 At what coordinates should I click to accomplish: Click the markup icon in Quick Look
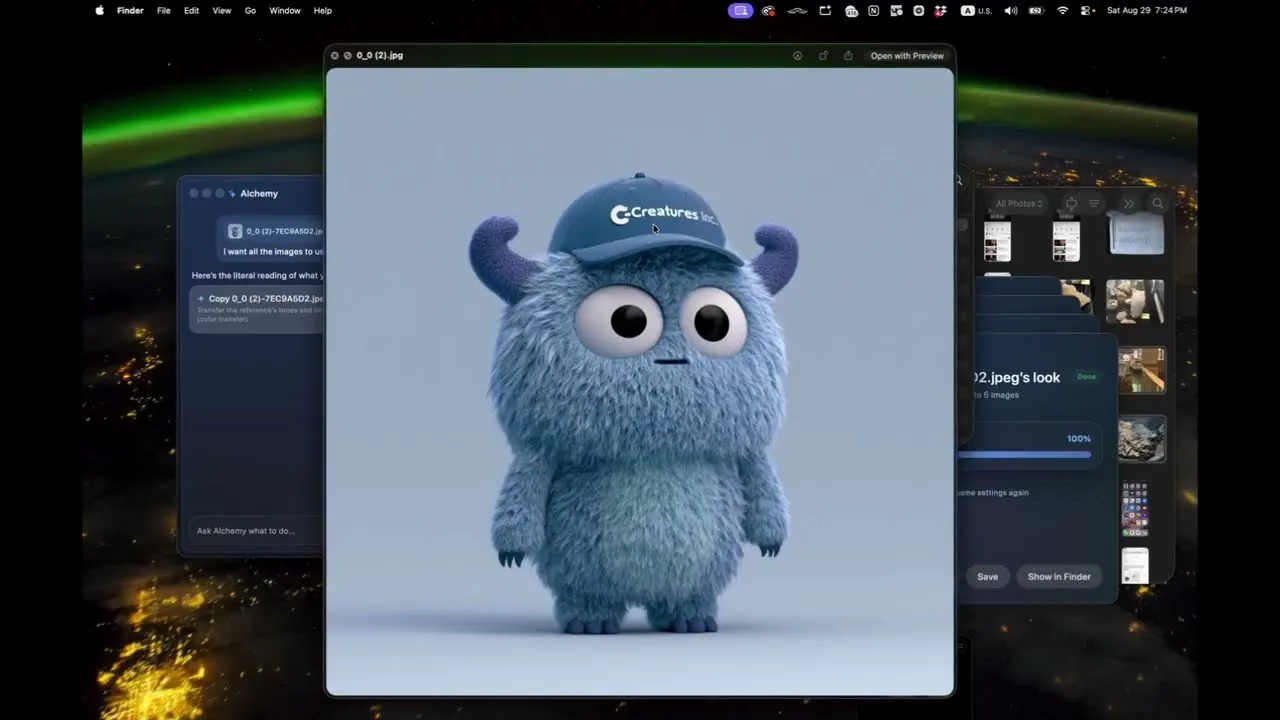pos(797,56)
